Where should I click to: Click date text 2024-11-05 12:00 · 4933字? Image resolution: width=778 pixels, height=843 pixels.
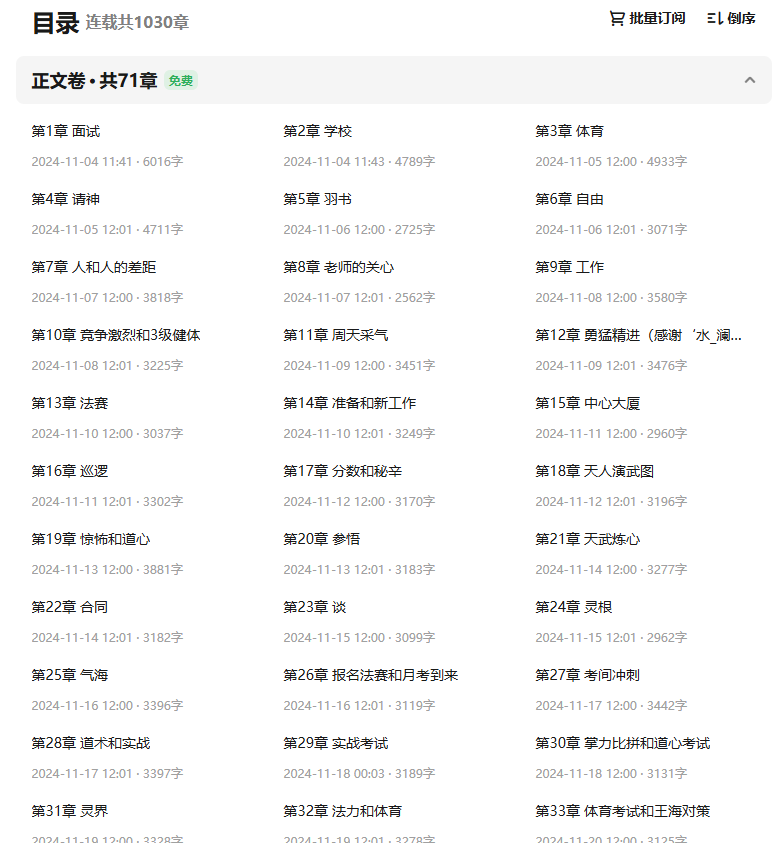coord(611,161)
